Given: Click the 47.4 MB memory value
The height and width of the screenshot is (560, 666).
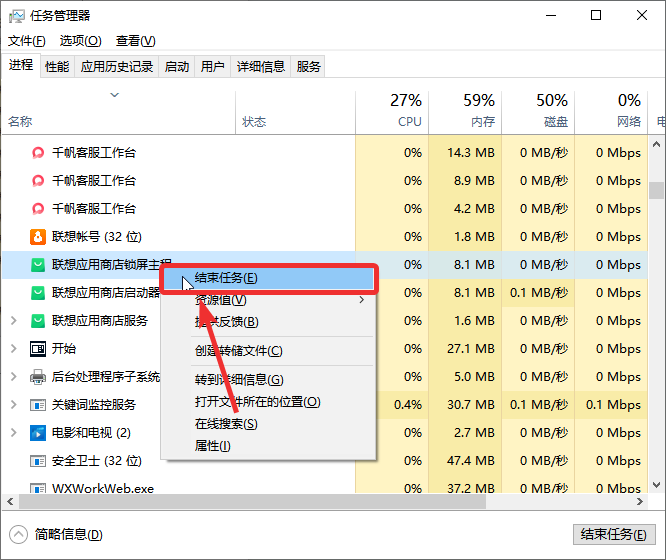Looking at the screenshot, I should pyautogui.click(x=471, y=461).
